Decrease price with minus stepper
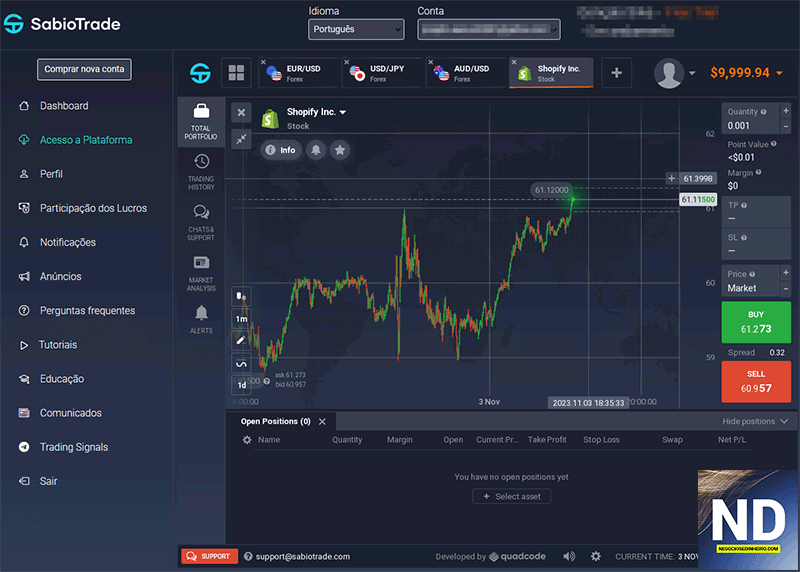This screenshot has height=572, width=800. (x=786, y=288)
